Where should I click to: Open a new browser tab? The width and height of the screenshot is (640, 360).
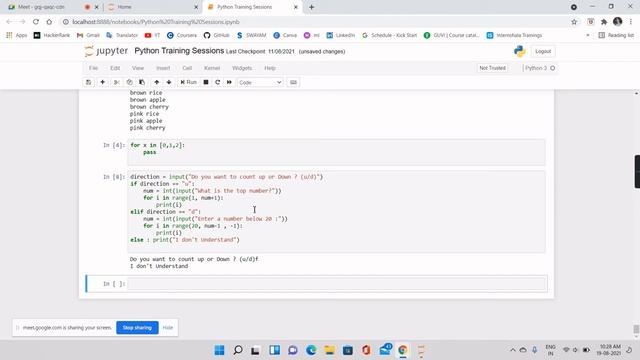pos(311,7)
